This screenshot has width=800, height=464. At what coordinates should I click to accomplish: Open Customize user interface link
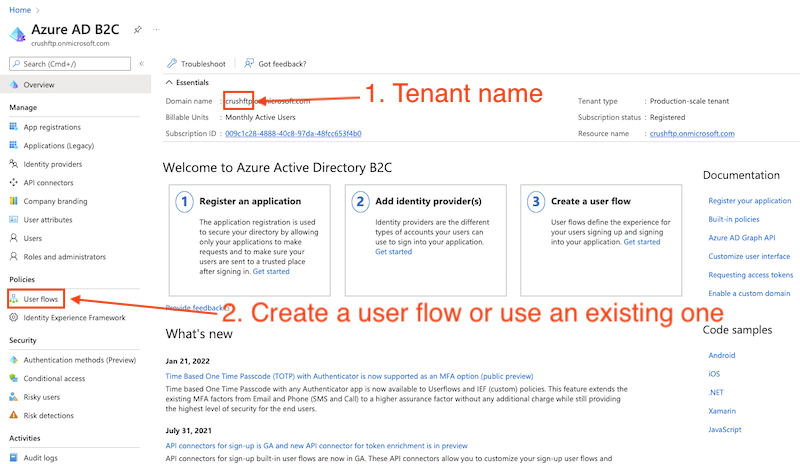(x=749, y=256)
